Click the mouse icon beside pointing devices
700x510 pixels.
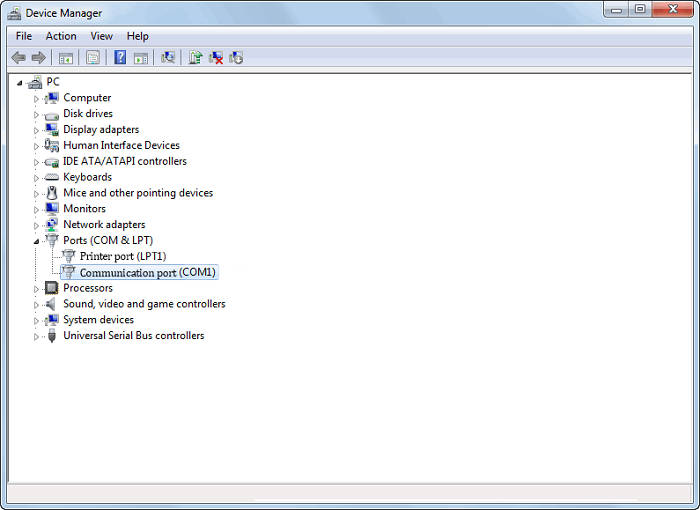click(x=52, y=193)
